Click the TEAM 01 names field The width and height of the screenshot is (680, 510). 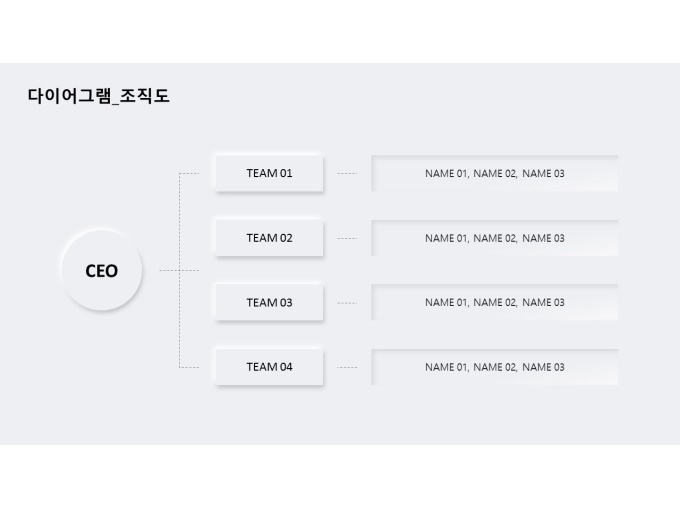[495, 173]
